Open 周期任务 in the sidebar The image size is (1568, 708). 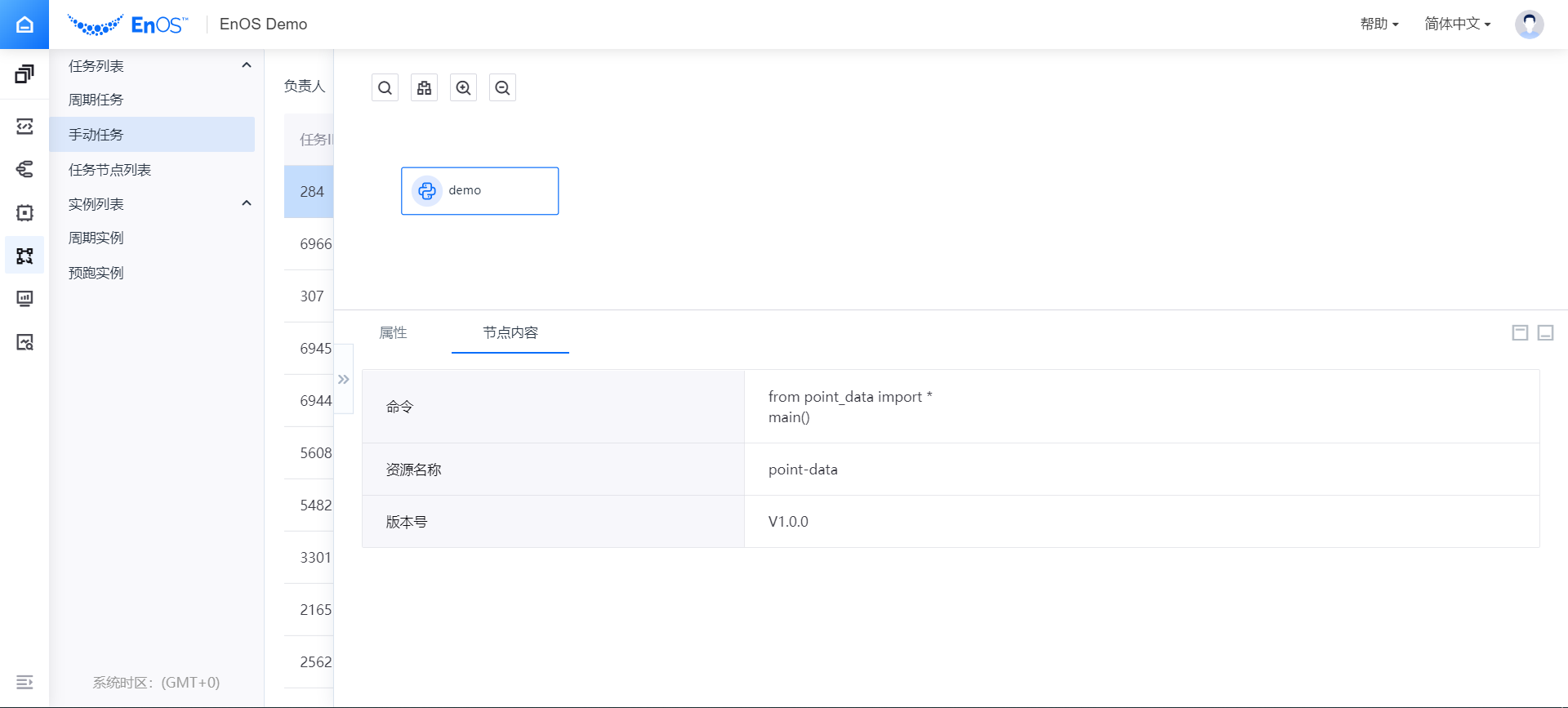click(96, 100)
